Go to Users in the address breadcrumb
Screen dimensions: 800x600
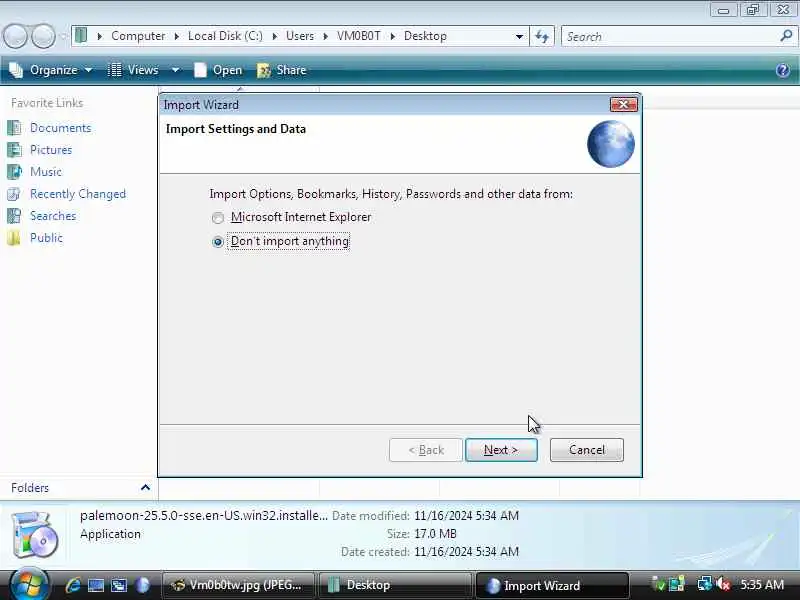(x=300, y=36)
